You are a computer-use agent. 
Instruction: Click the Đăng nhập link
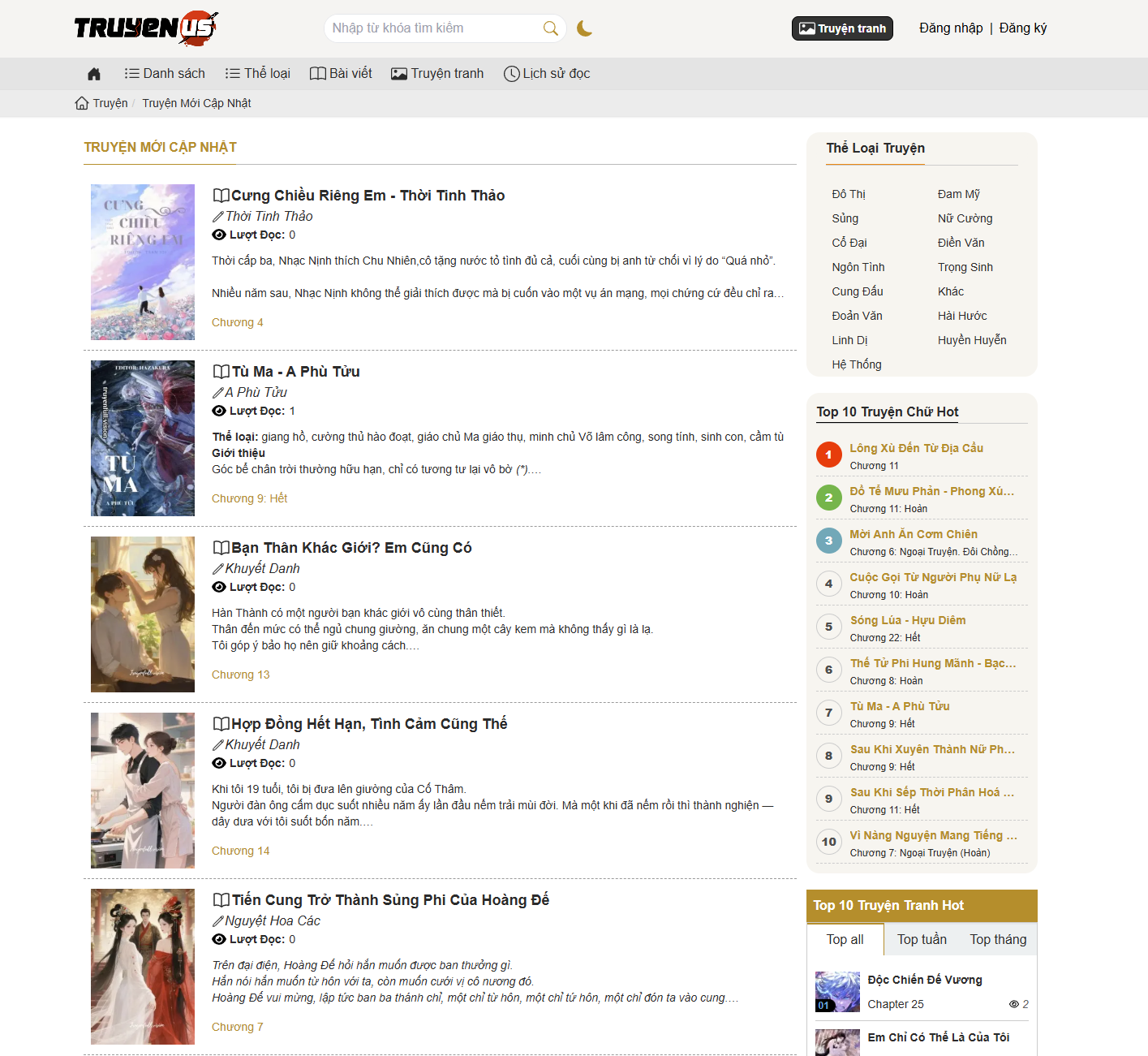[x=951, y=28]
